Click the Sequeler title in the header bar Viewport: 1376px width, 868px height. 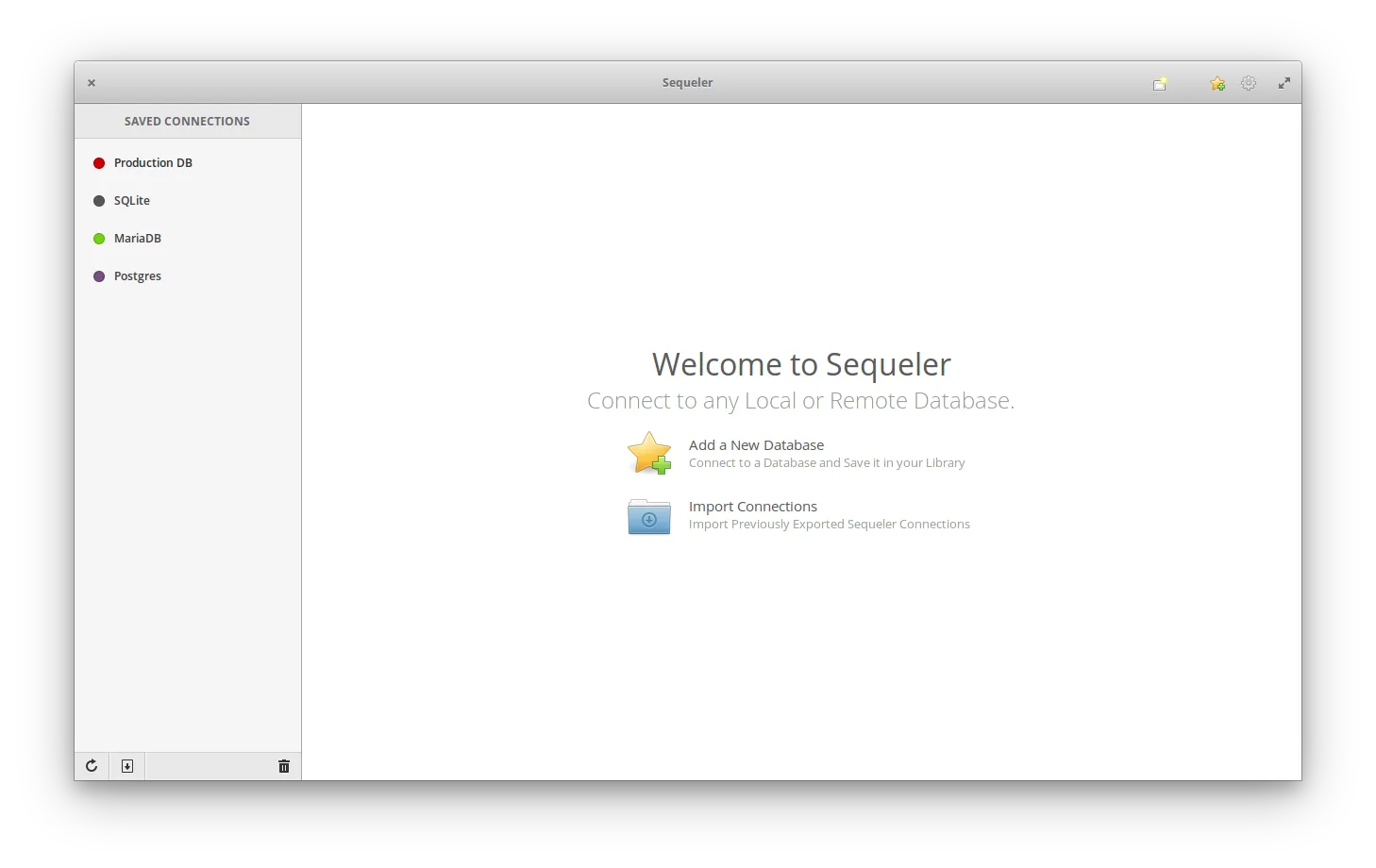[687, 82]
